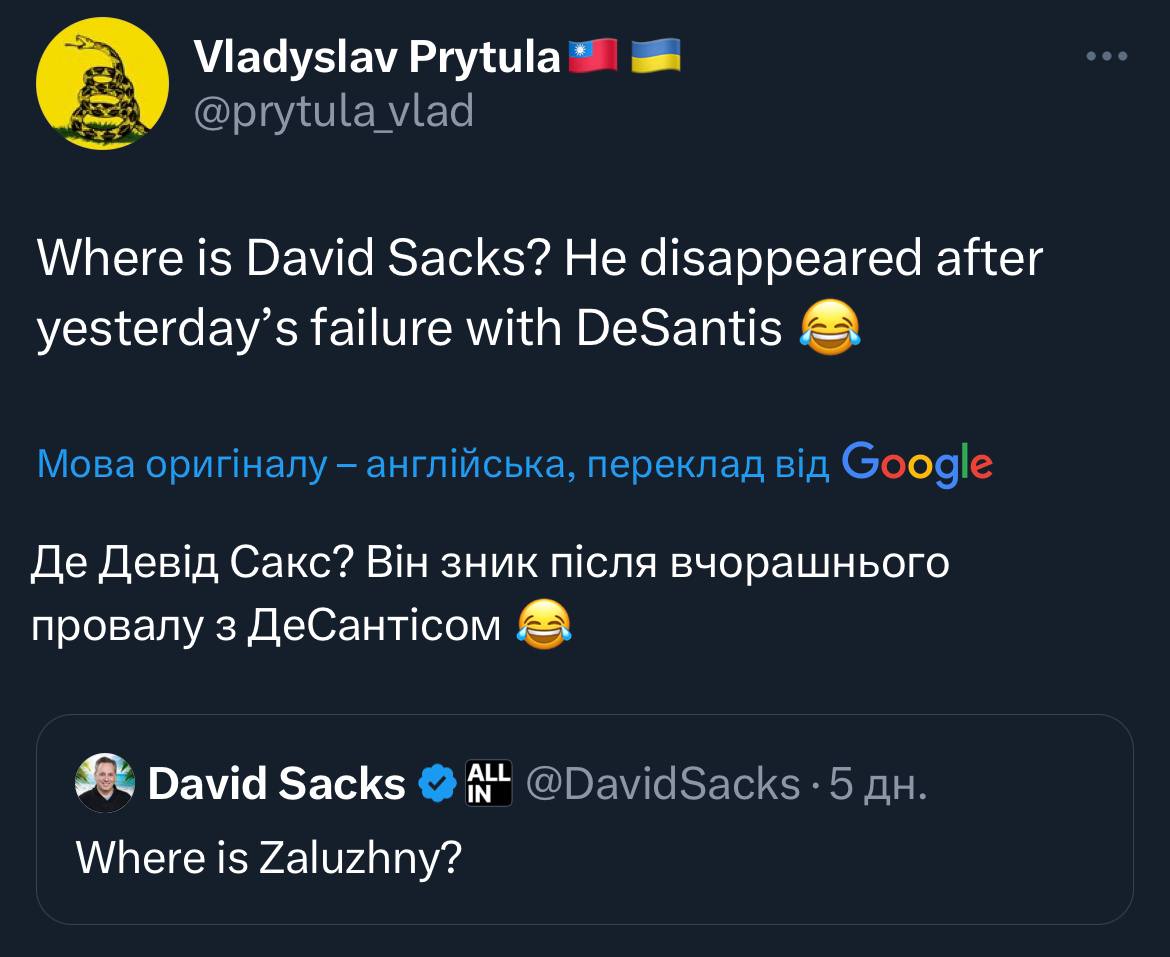This screenshot has height=957, width=1170.
Task: Click the Taiwan flag emoji beside the name
Action: pyautogui.click(x=593, y=56)
